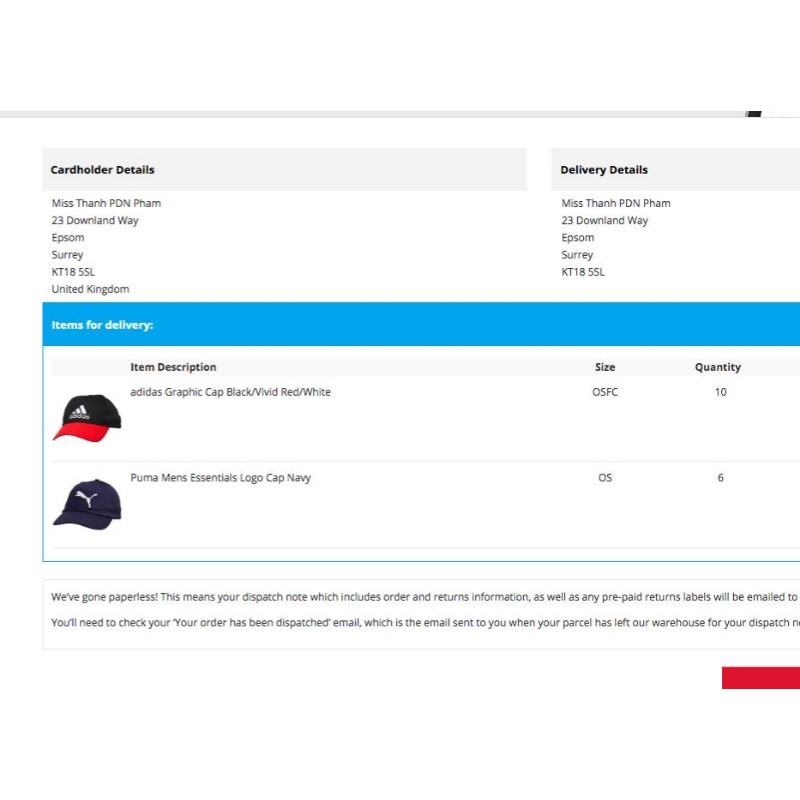Click the 'Item Description' column header

click(x=173, y=367)
